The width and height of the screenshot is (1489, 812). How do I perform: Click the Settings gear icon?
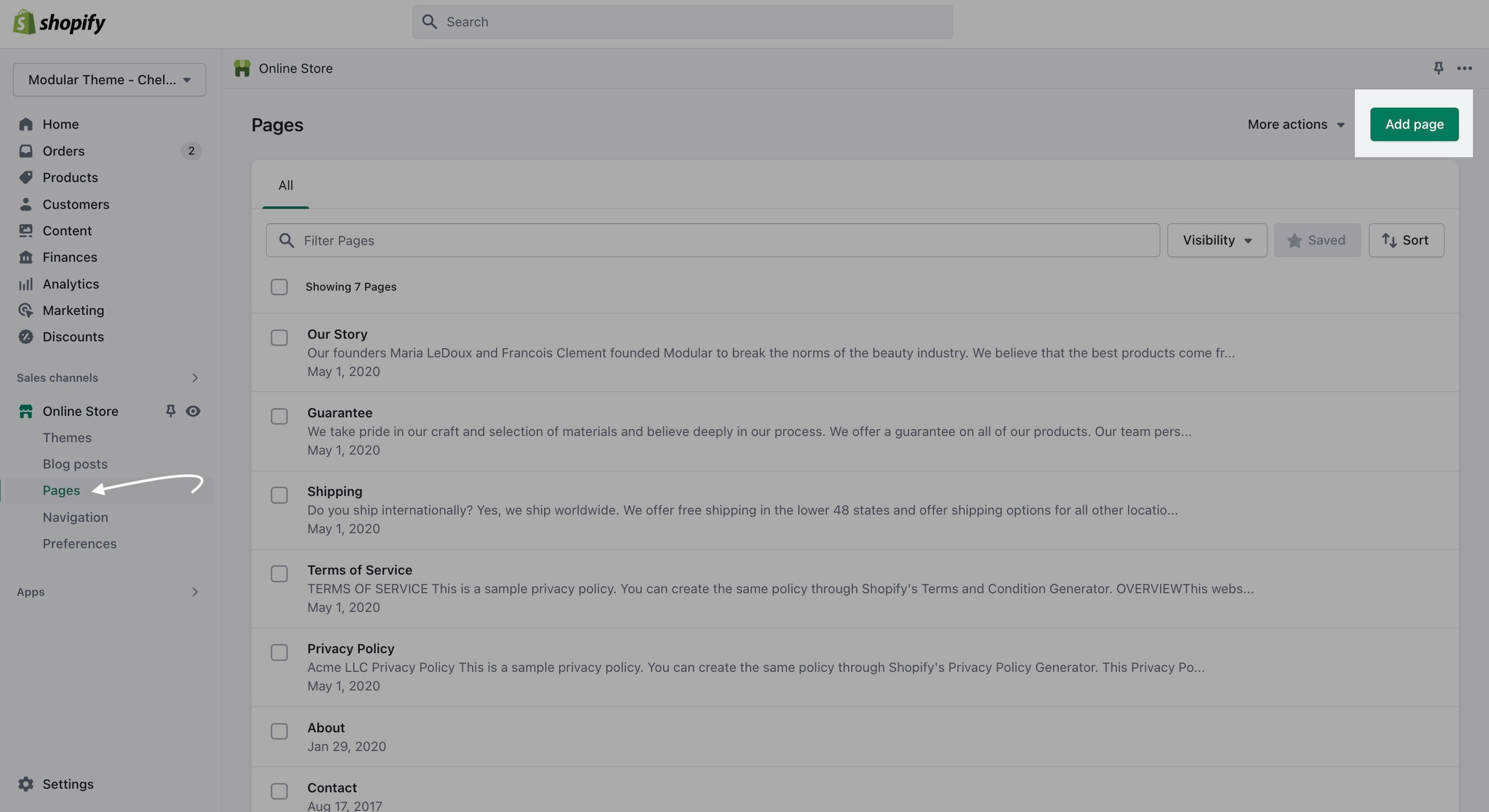point(26,784)
